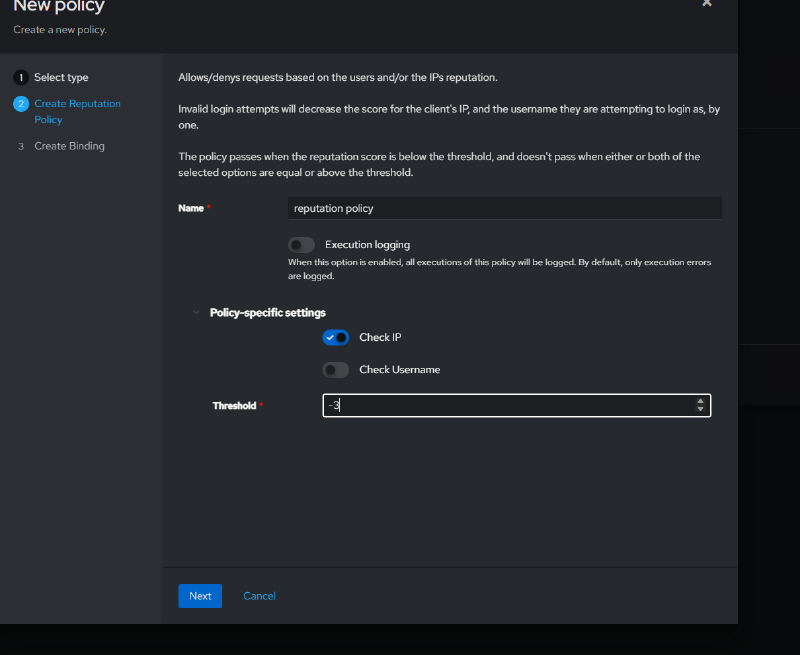The image size is (800, 655).
Task: Increase the Threshold using the up arrow
Action: pyautogui.click(x=701, y=401)
